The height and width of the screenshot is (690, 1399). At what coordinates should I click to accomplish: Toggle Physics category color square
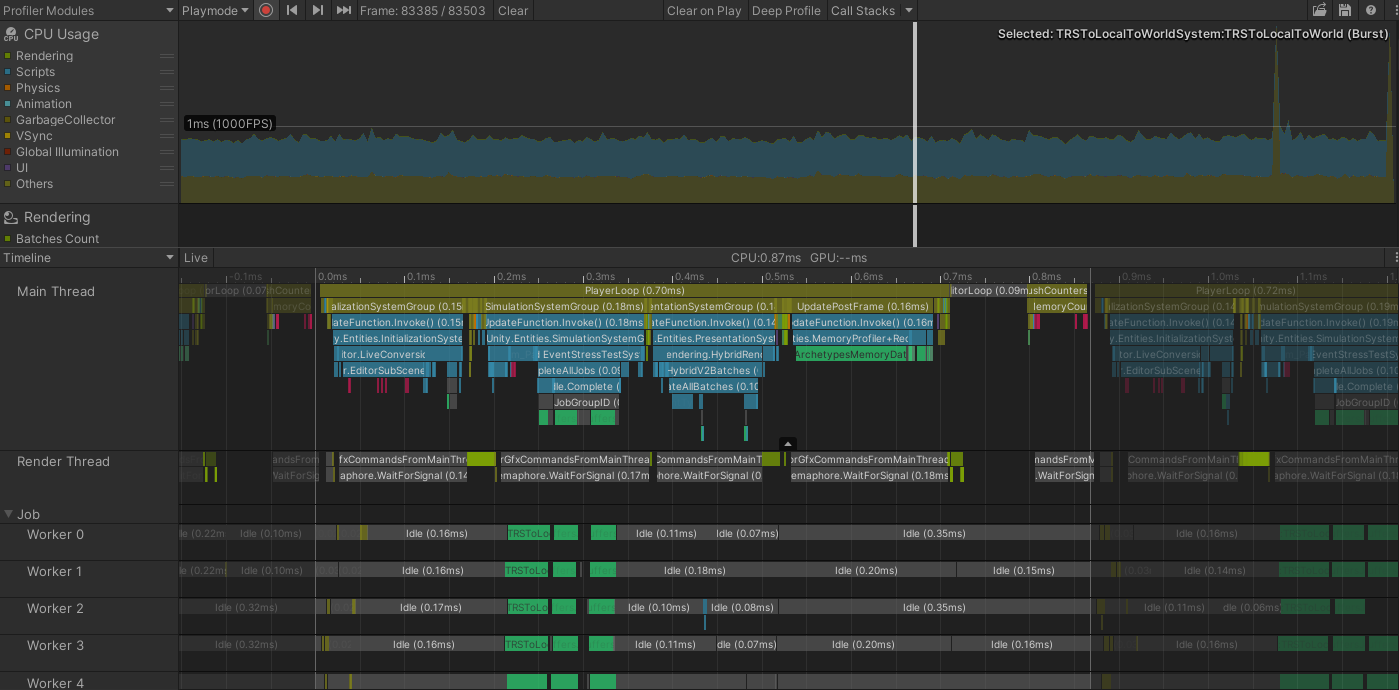8,88
